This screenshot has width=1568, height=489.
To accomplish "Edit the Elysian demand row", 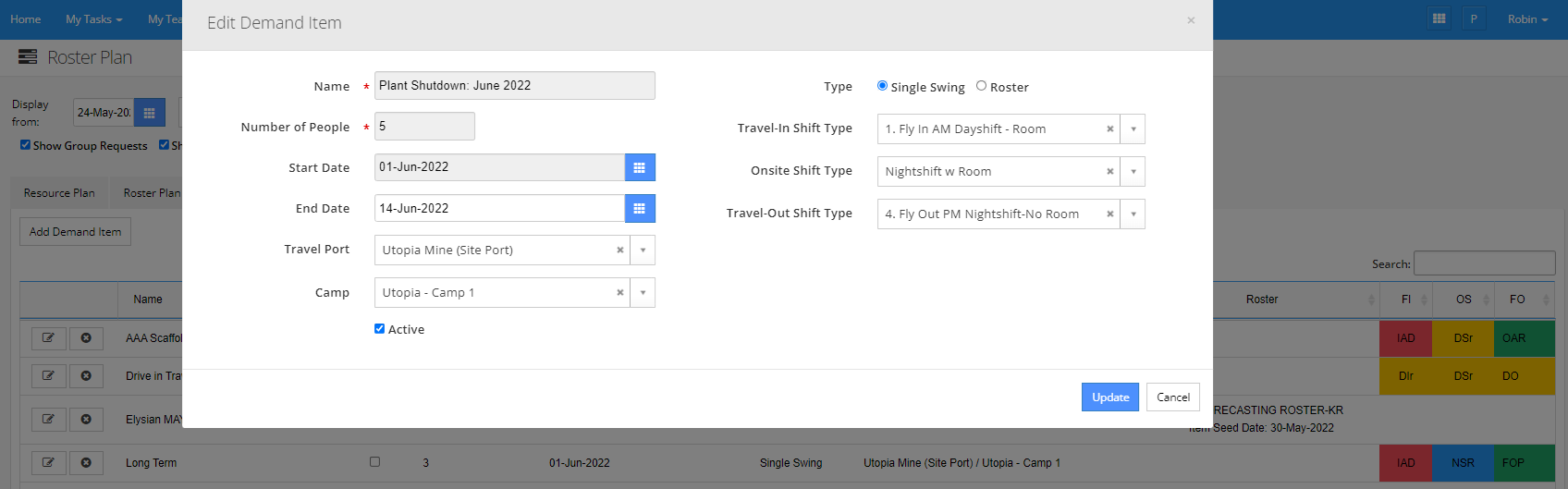I will [x=48, y=419].
